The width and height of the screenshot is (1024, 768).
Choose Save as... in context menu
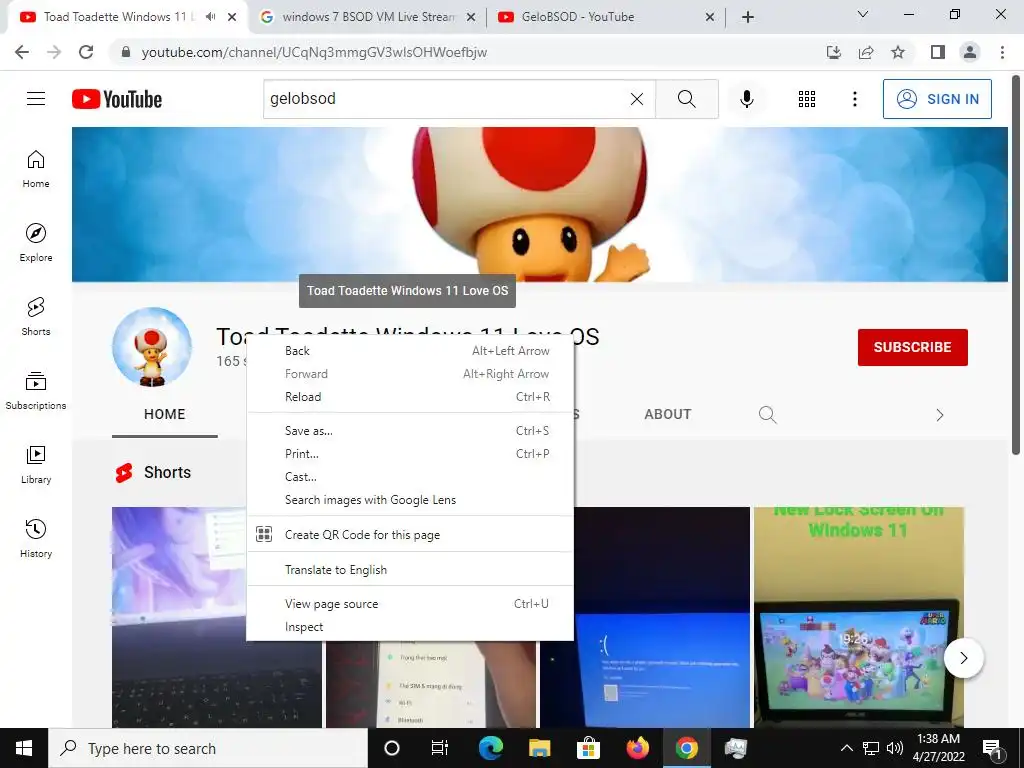tap(410, 430)
